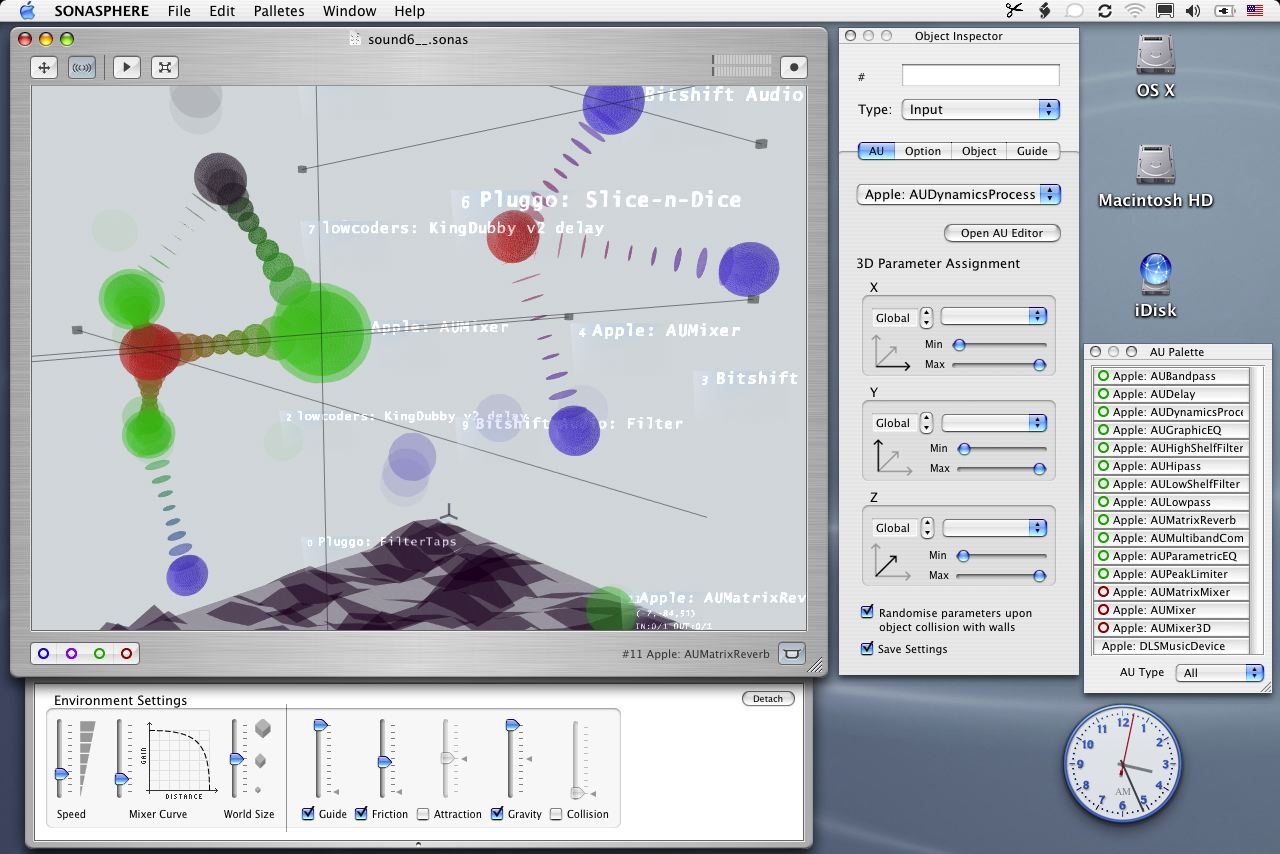Click the red circle object type icon

pyautogui.click(x=126, y=654)
